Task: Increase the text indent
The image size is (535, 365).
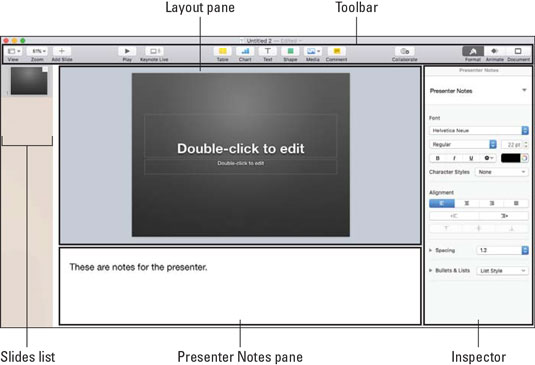Action: click(x=504, y=216)
